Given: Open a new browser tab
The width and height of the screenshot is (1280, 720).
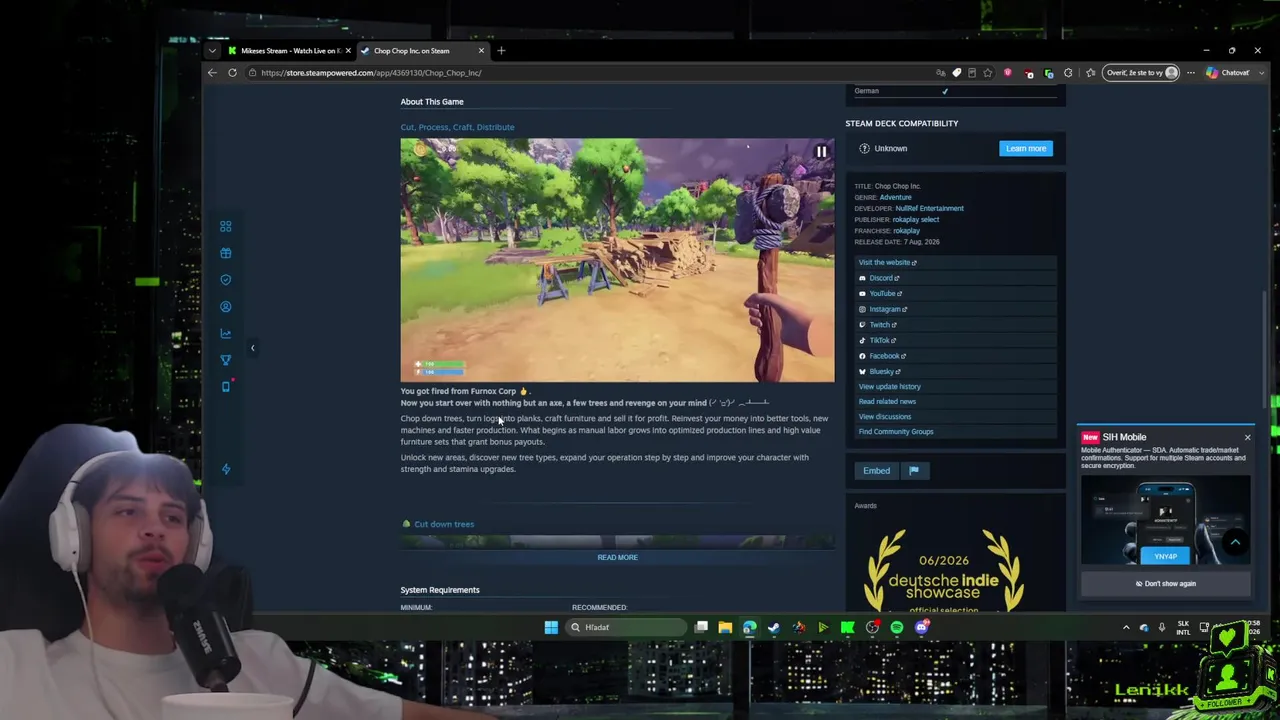Looking at the screenshot, I should [501, 51].
